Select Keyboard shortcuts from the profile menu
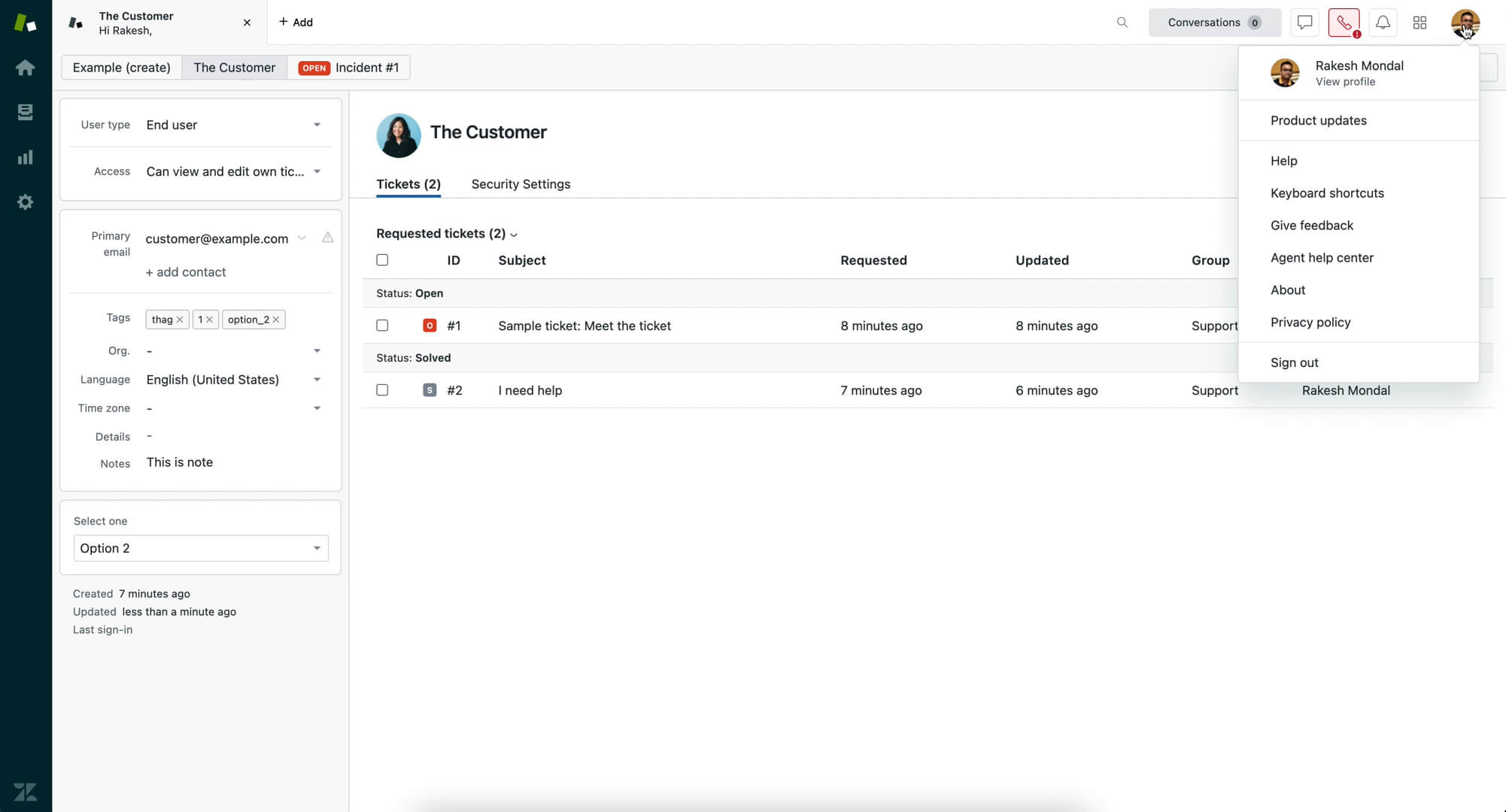Viewport: 1506px width, 812px height. pos(1327,192)
